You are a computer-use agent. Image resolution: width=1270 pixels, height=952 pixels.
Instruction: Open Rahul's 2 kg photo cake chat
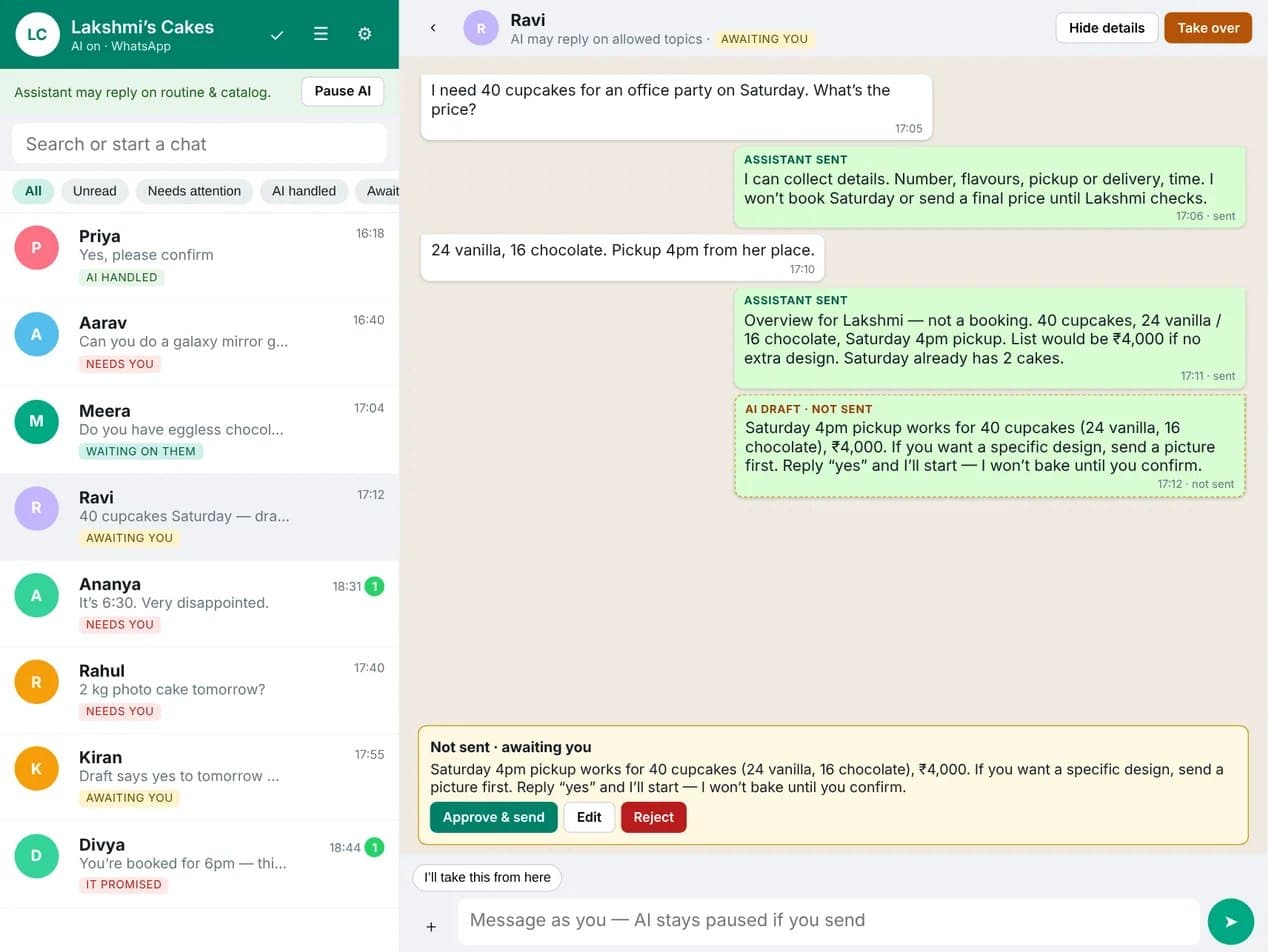pos(199,690)
